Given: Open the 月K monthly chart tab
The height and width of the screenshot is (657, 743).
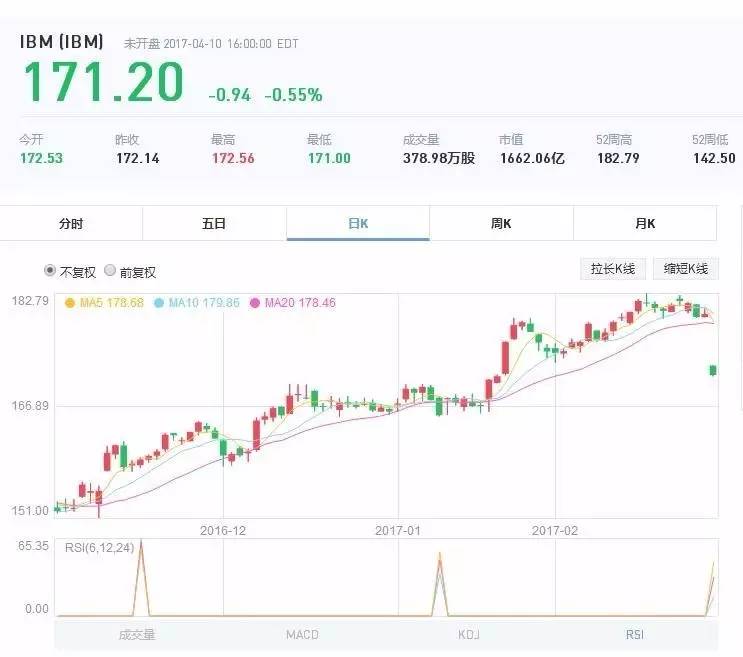Looking at the screenshot, I should (645, 223).
